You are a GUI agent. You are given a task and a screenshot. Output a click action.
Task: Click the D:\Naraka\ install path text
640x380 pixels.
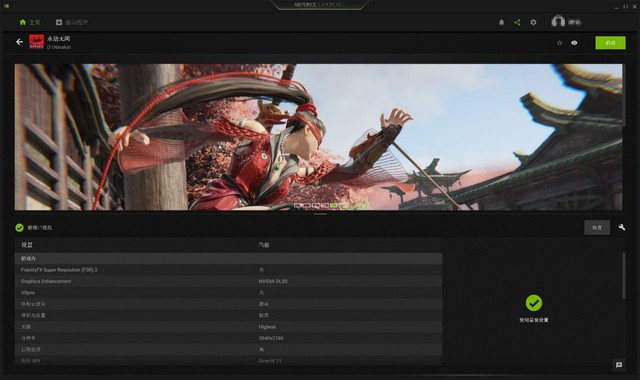tap(59, 47)
